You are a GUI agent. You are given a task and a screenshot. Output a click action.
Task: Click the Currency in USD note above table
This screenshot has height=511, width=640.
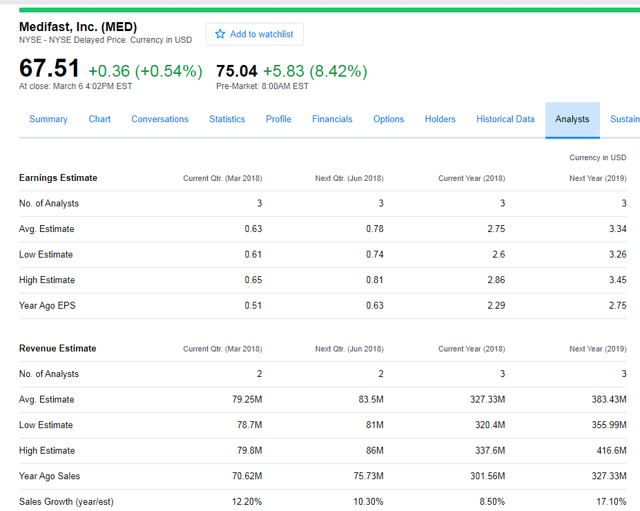click(x=598, y=158)
